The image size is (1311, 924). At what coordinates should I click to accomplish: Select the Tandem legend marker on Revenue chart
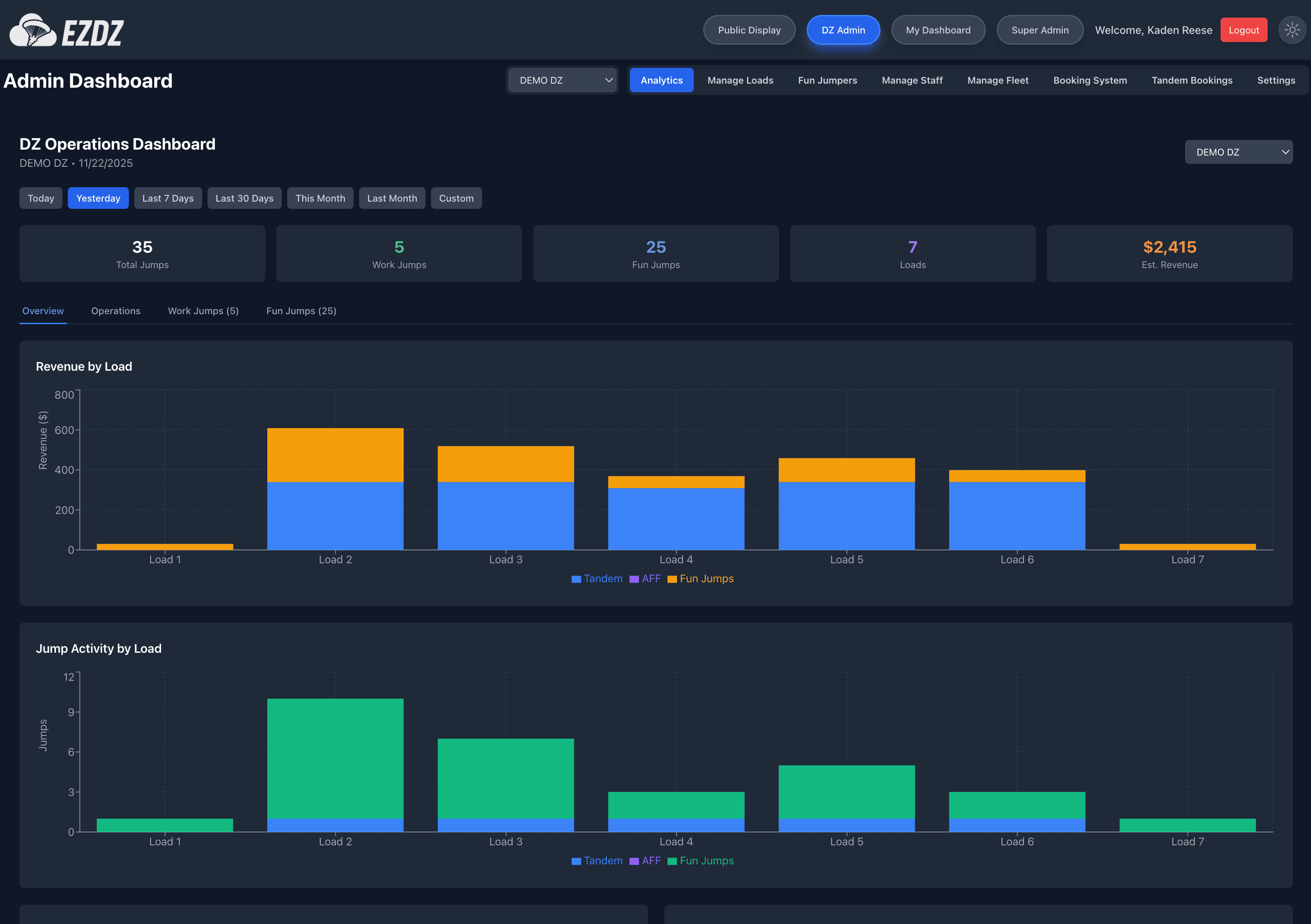click(x=576, y=578)
